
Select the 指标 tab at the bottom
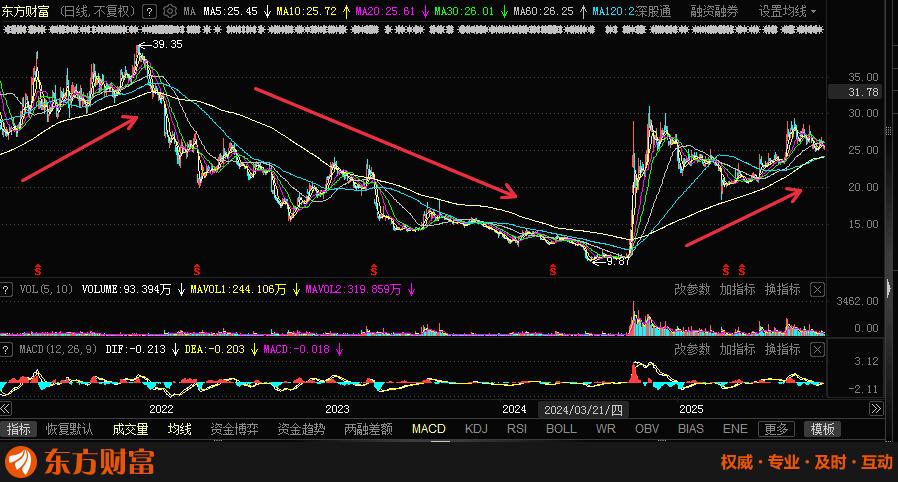[18, 429]
